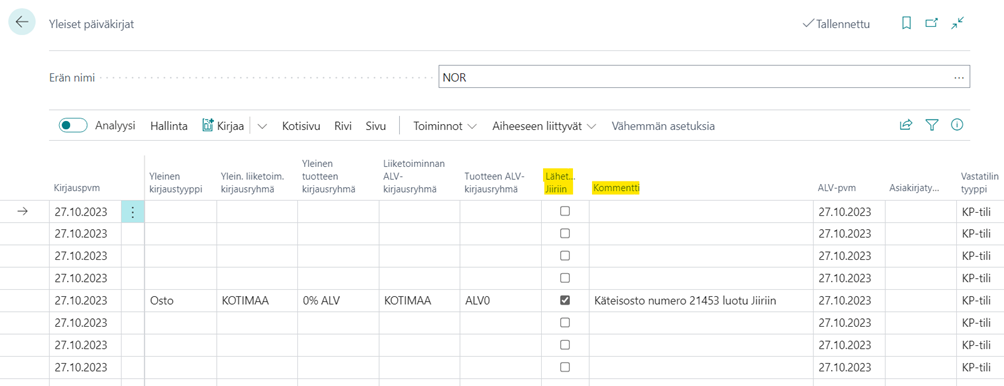Select the Osto cell in the table

pos(180,301)
